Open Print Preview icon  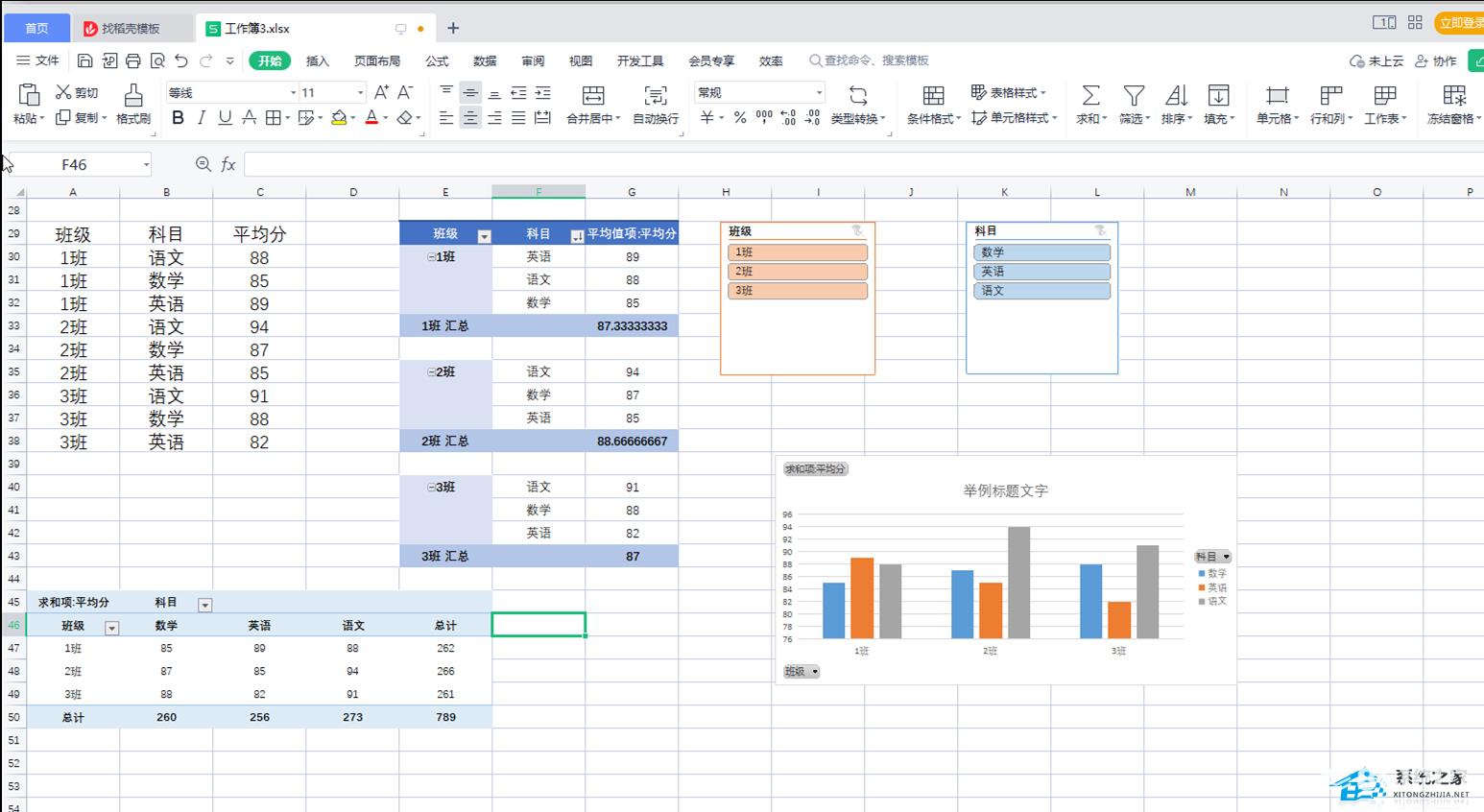pos(157,60)
